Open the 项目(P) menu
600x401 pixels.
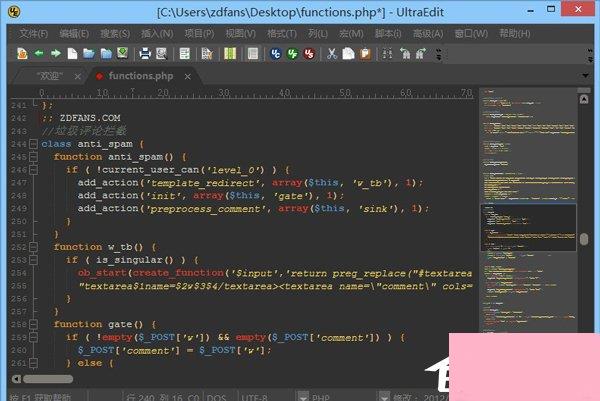click(x=199, y=34)
